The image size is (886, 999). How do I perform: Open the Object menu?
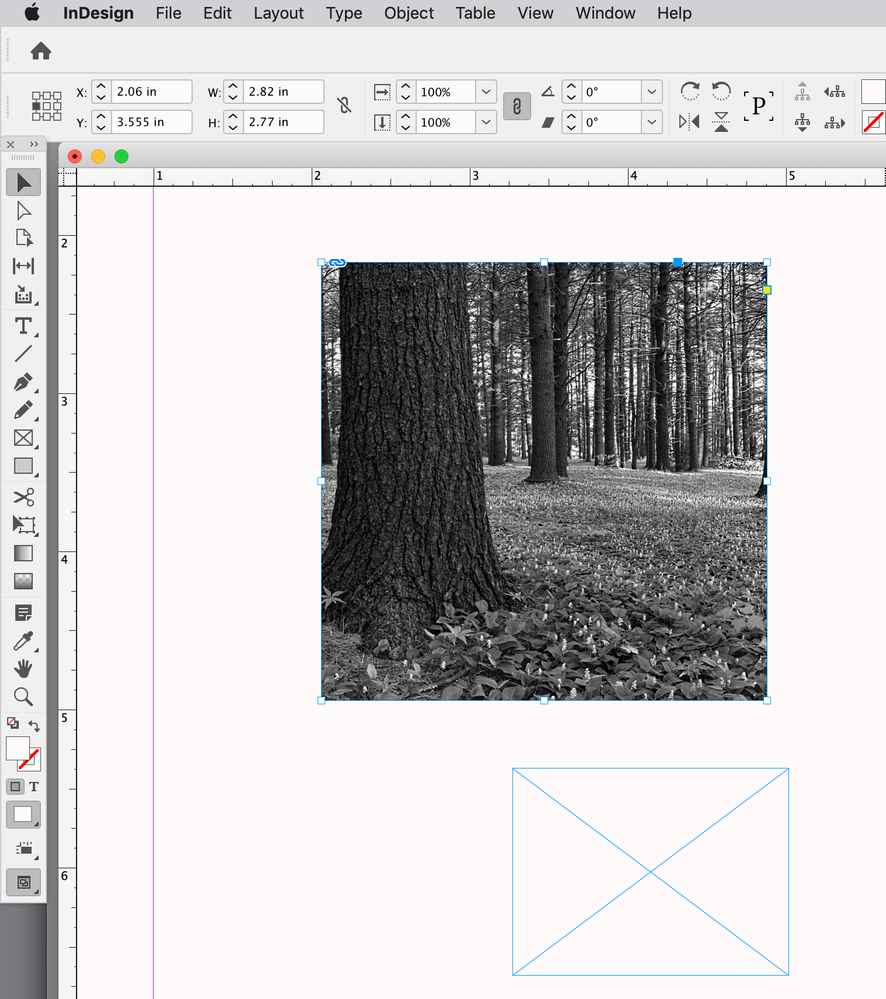[x=409, y=13]
